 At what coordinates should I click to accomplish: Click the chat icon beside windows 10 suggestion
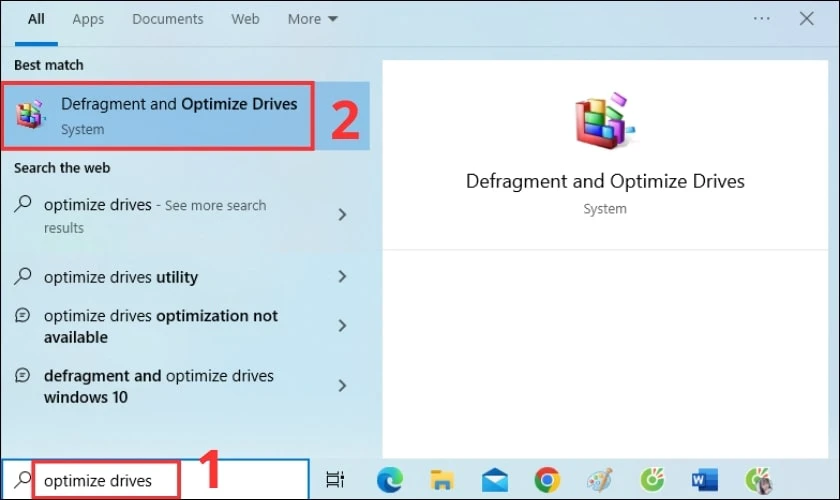pyautogui.click(x=22, y=375)
